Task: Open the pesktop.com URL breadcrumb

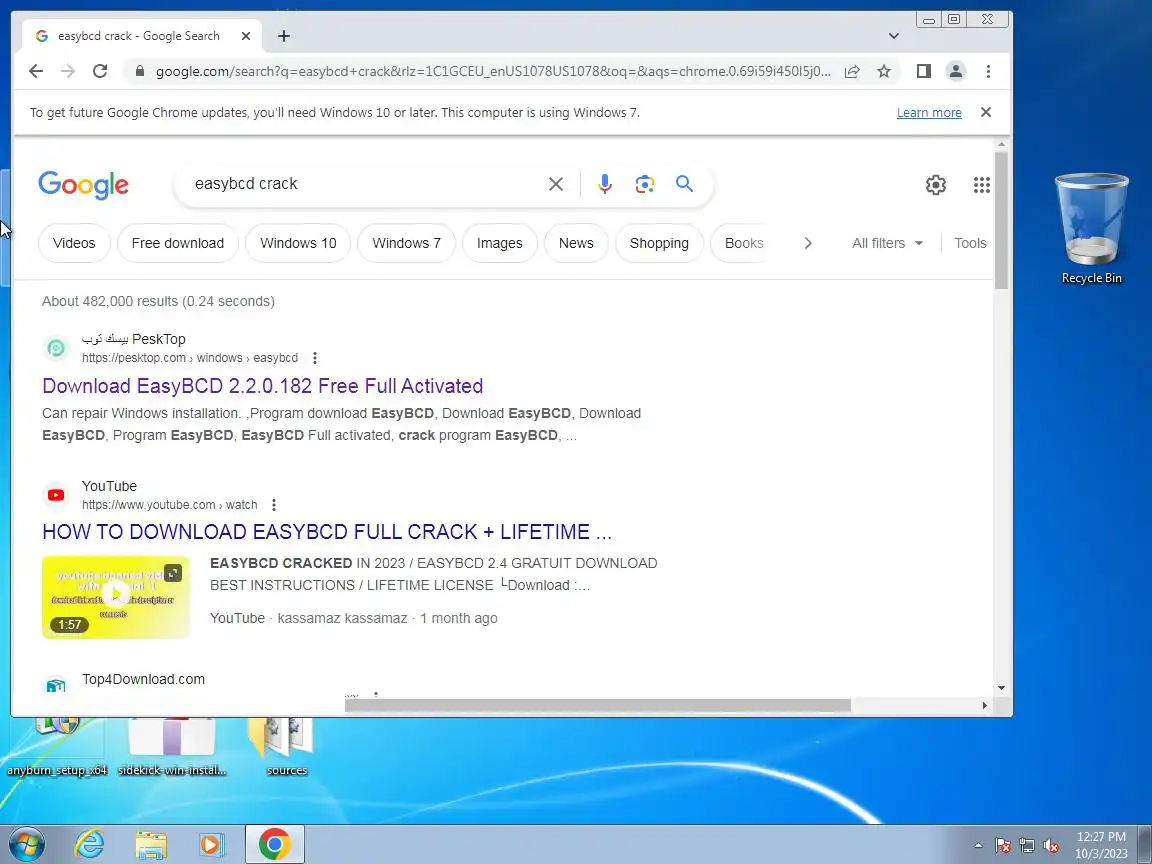Action: 190,358
